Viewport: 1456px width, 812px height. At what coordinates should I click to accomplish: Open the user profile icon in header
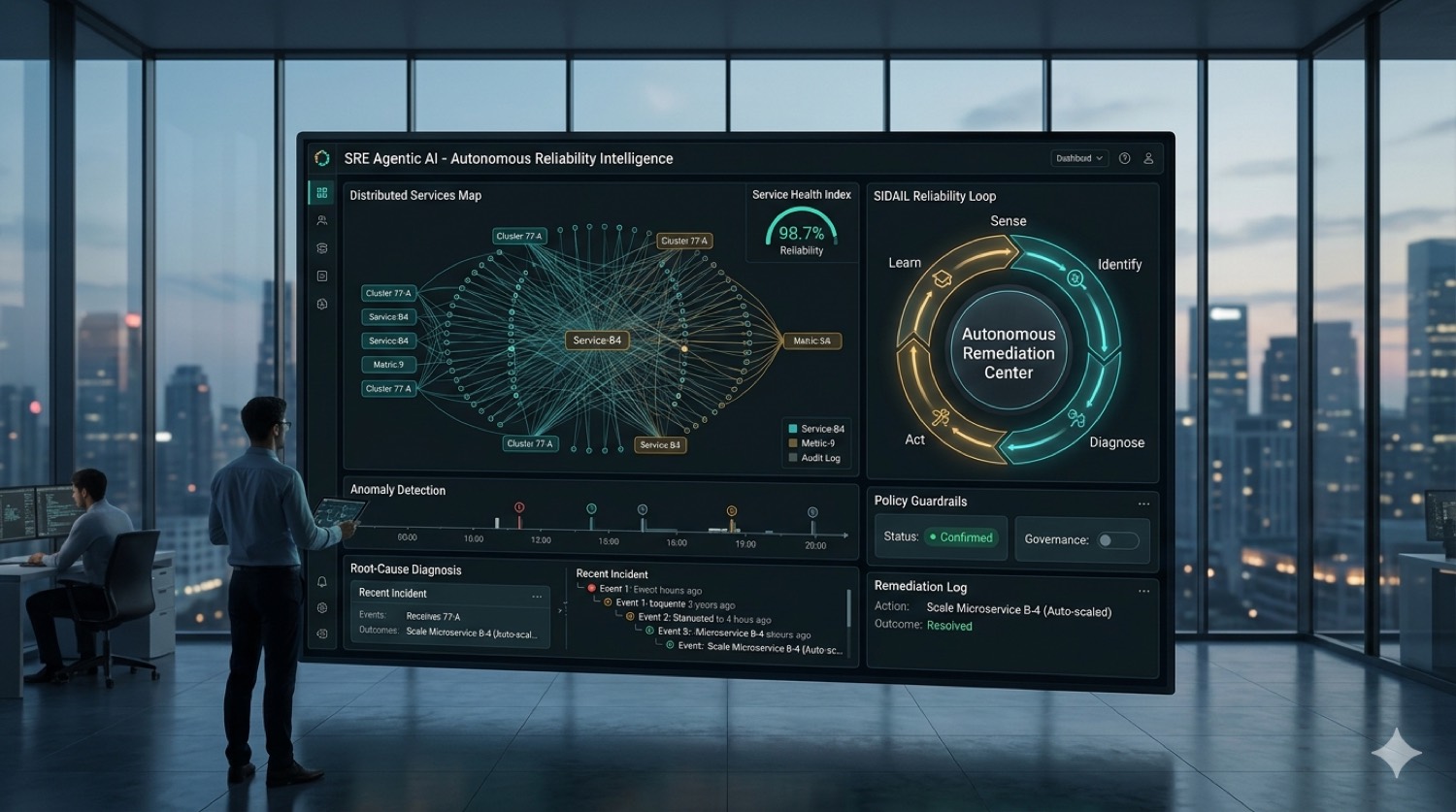click(x=1148, y=158)
